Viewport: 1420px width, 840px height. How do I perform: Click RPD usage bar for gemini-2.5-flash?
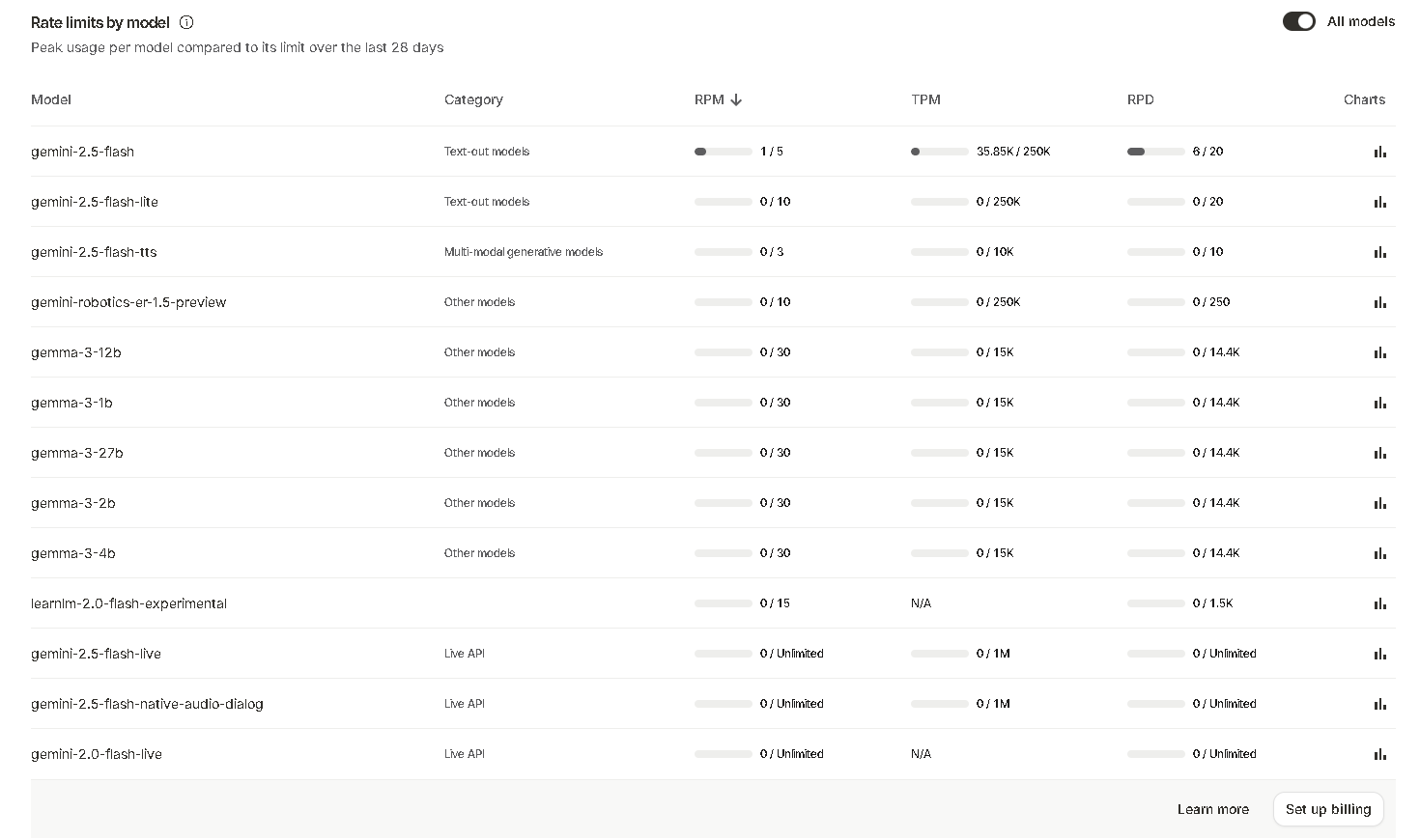click(1156, 152)
